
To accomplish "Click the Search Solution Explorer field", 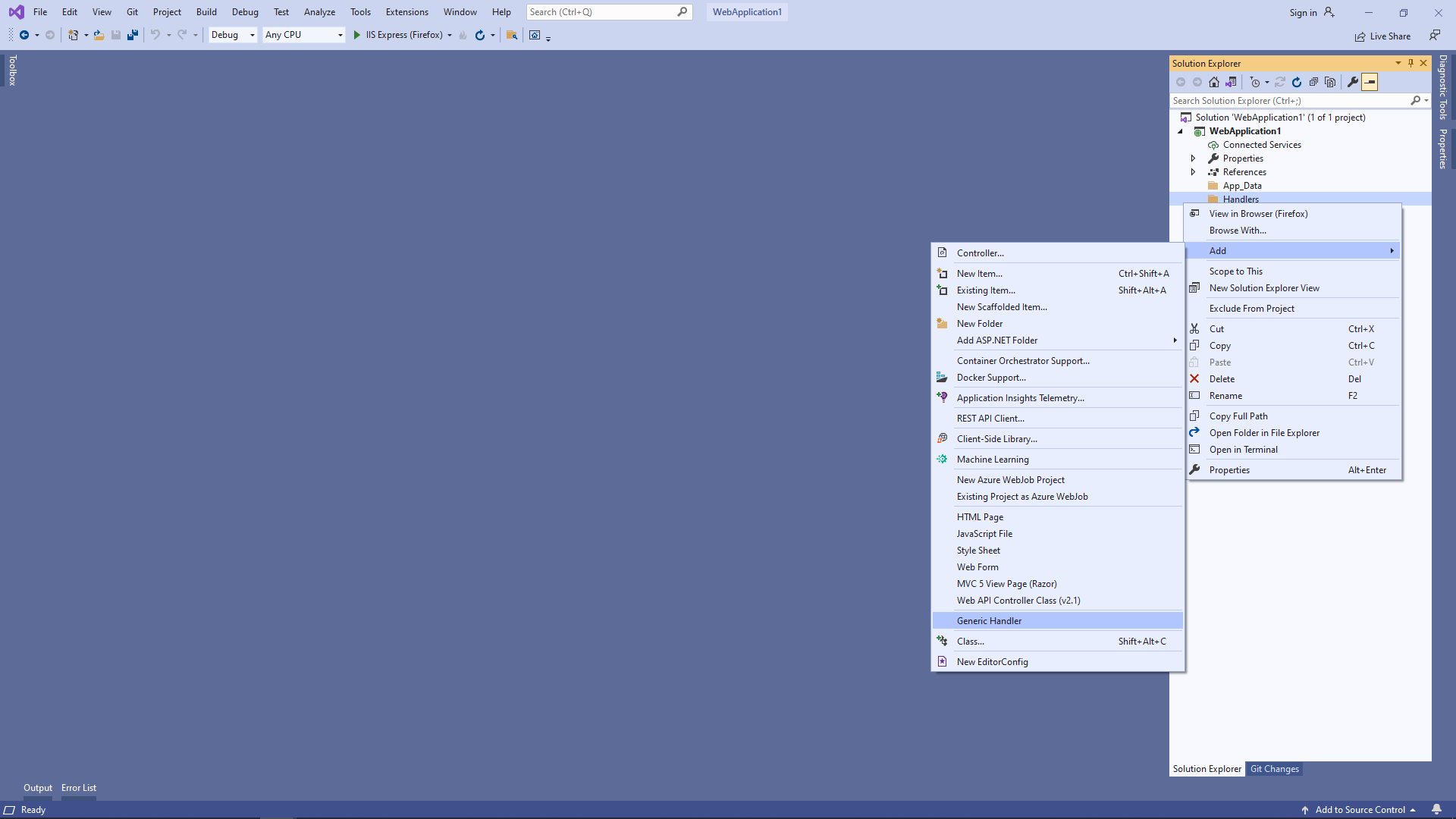I will pyautogui.click(x=1289, y=100).
